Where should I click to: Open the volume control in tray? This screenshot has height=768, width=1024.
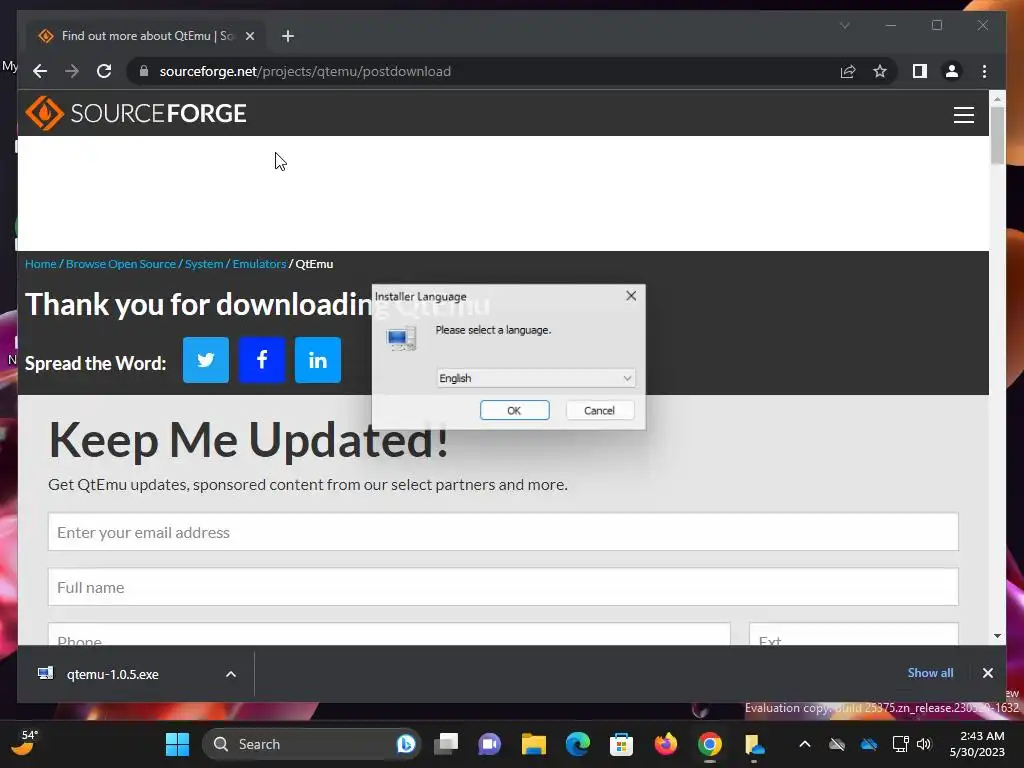(x=923, y=744)
